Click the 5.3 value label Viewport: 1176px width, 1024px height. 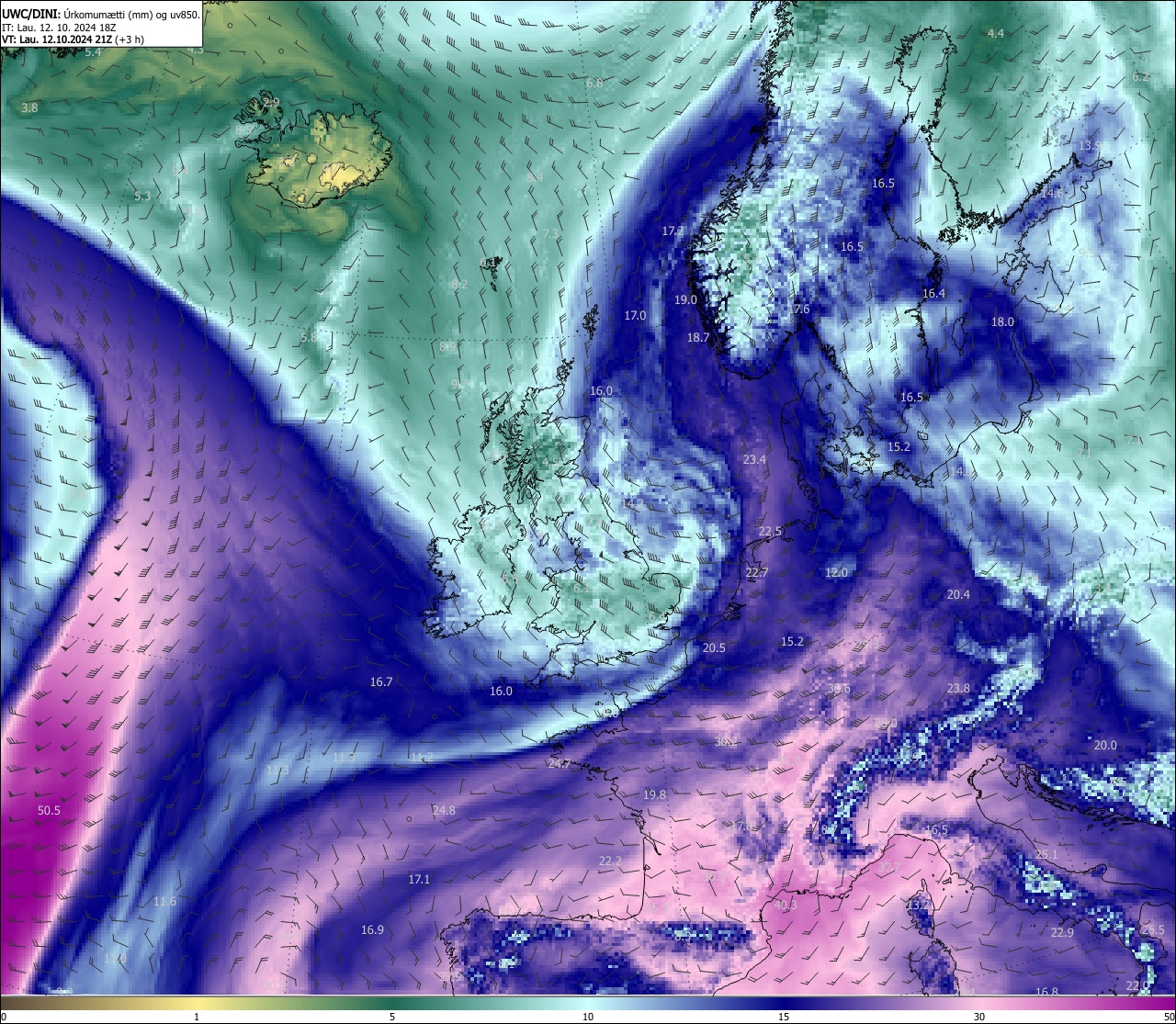(141, 196)
